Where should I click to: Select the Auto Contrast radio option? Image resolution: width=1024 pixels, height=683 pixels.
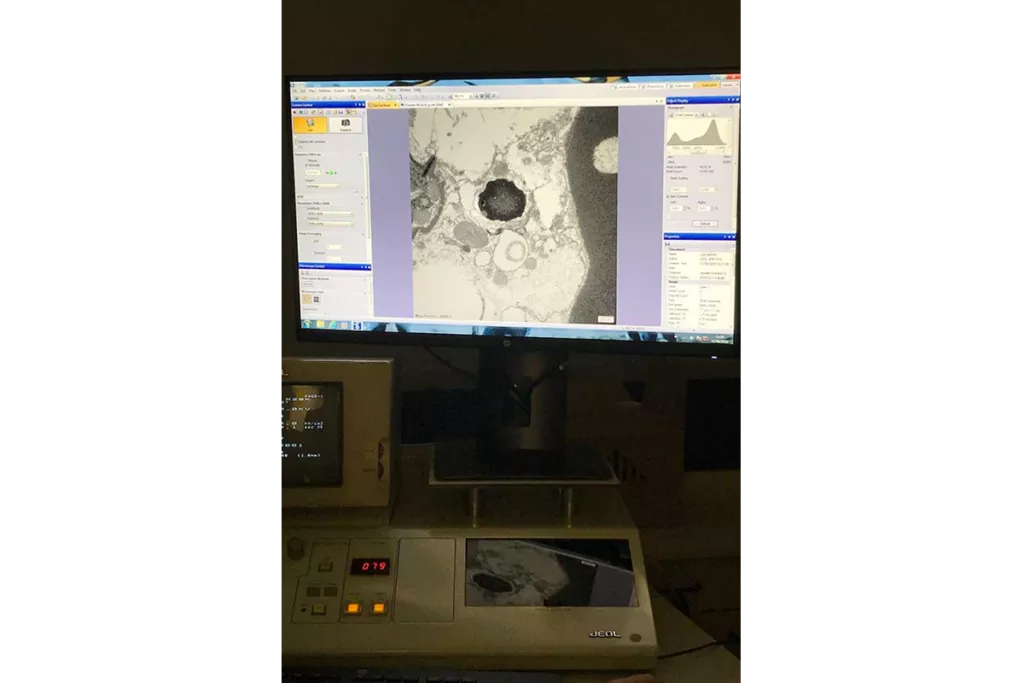668,196
